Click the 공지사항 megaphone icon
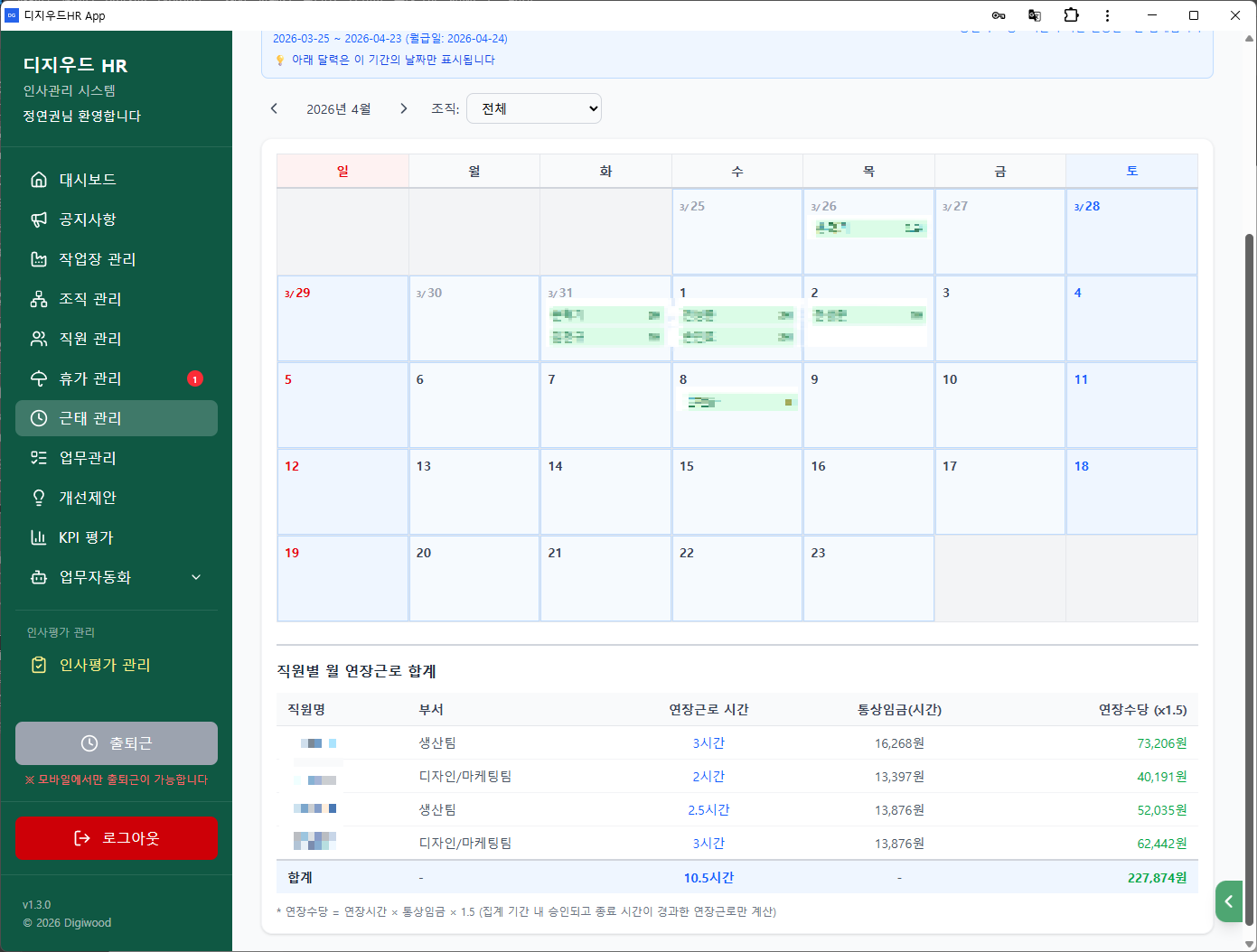The height and width of the screenshot is (952, 1257). click(39, 219)
